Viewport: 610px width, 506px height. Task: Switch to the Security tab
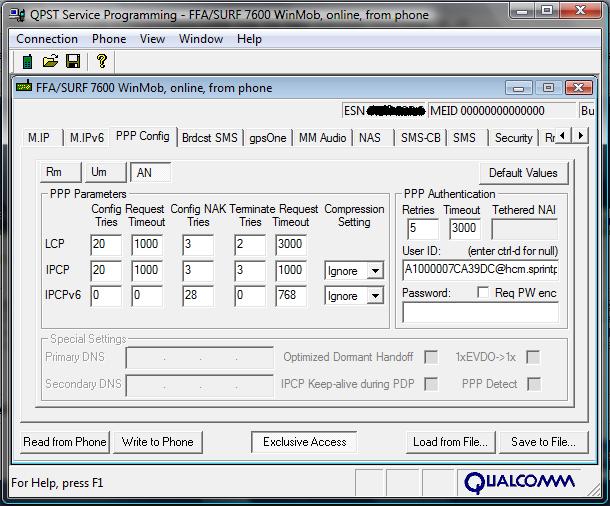pos(514,138)
